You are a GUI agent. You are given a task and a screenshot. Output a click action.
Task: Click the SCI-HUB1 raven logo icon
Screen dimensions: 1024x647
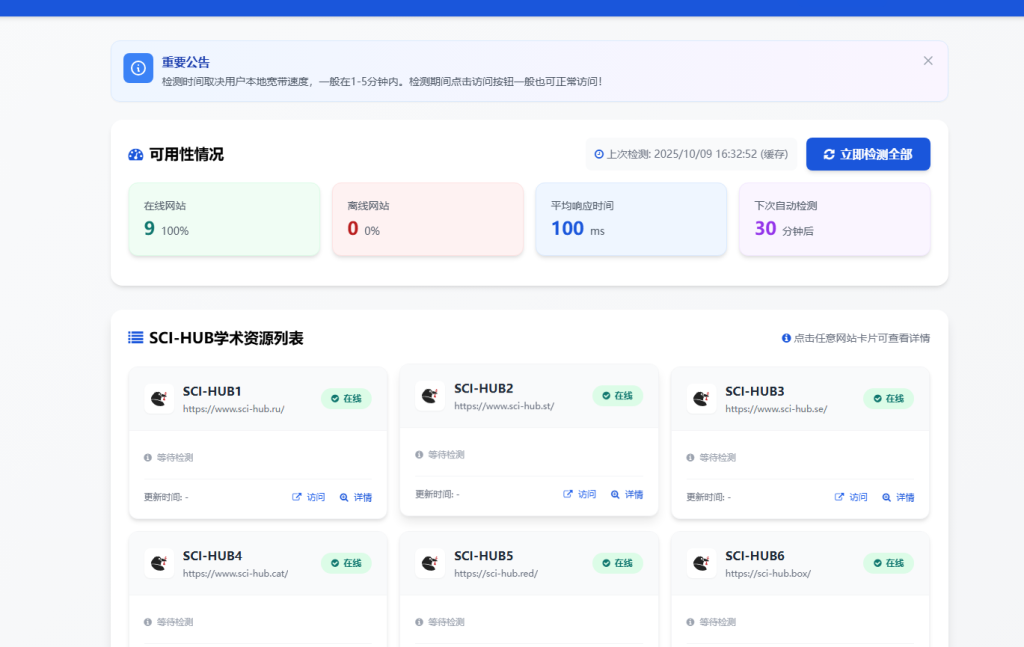[x=158, y=399]
